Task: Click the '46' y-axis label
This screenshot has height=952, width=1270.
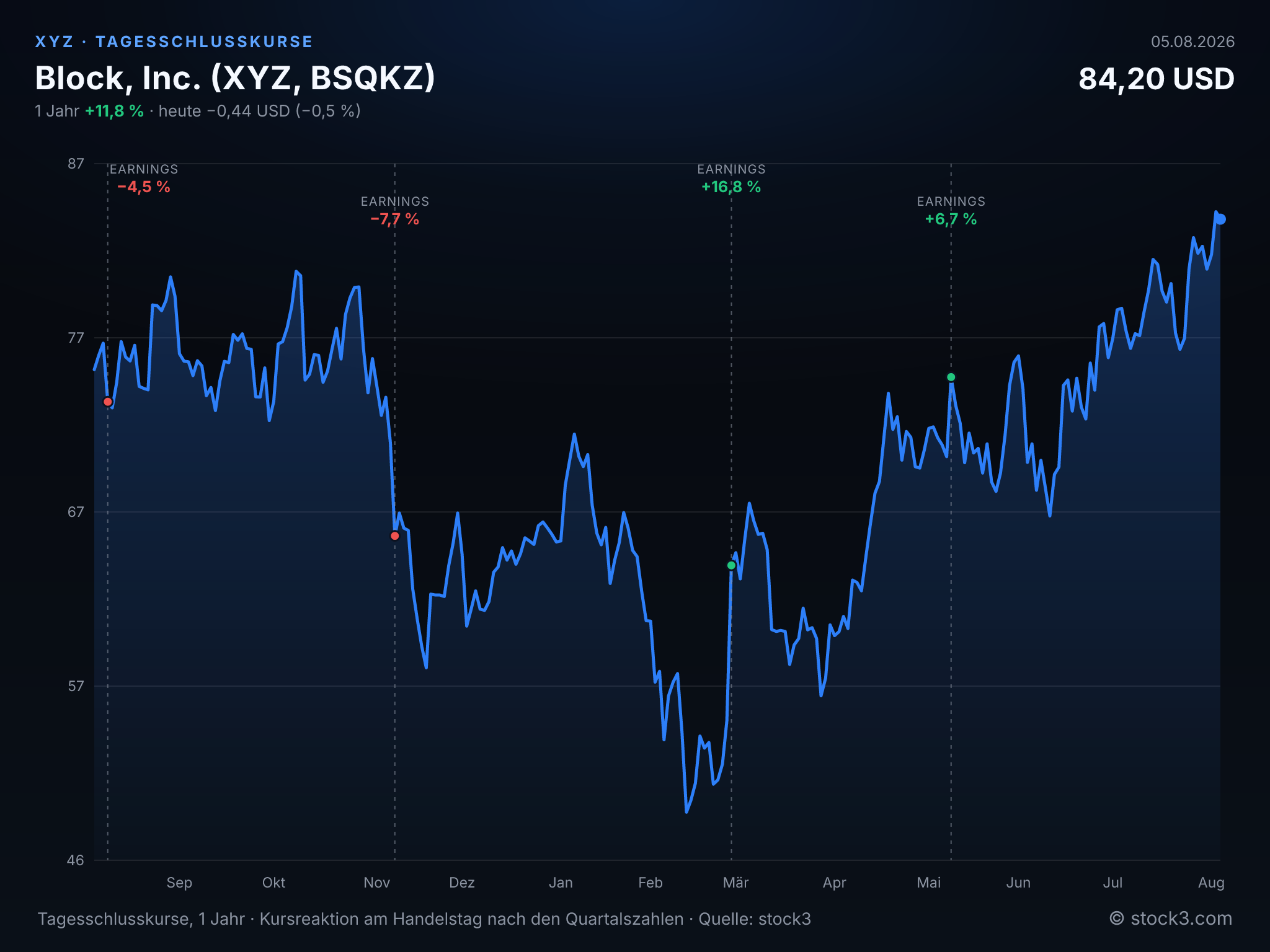Action: 76,860
